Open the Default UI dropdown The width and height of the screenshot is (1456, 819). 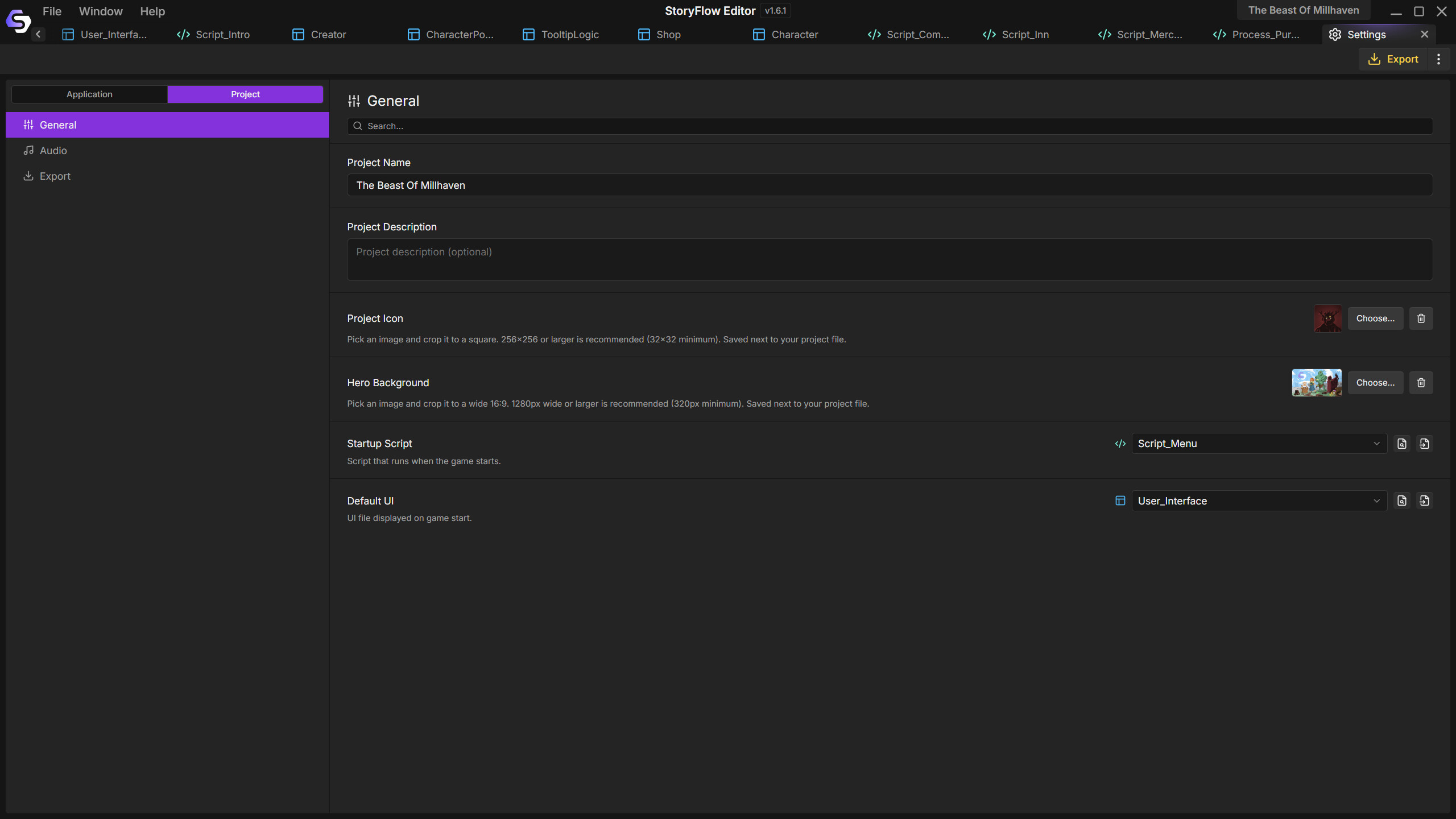[1259, 500]
